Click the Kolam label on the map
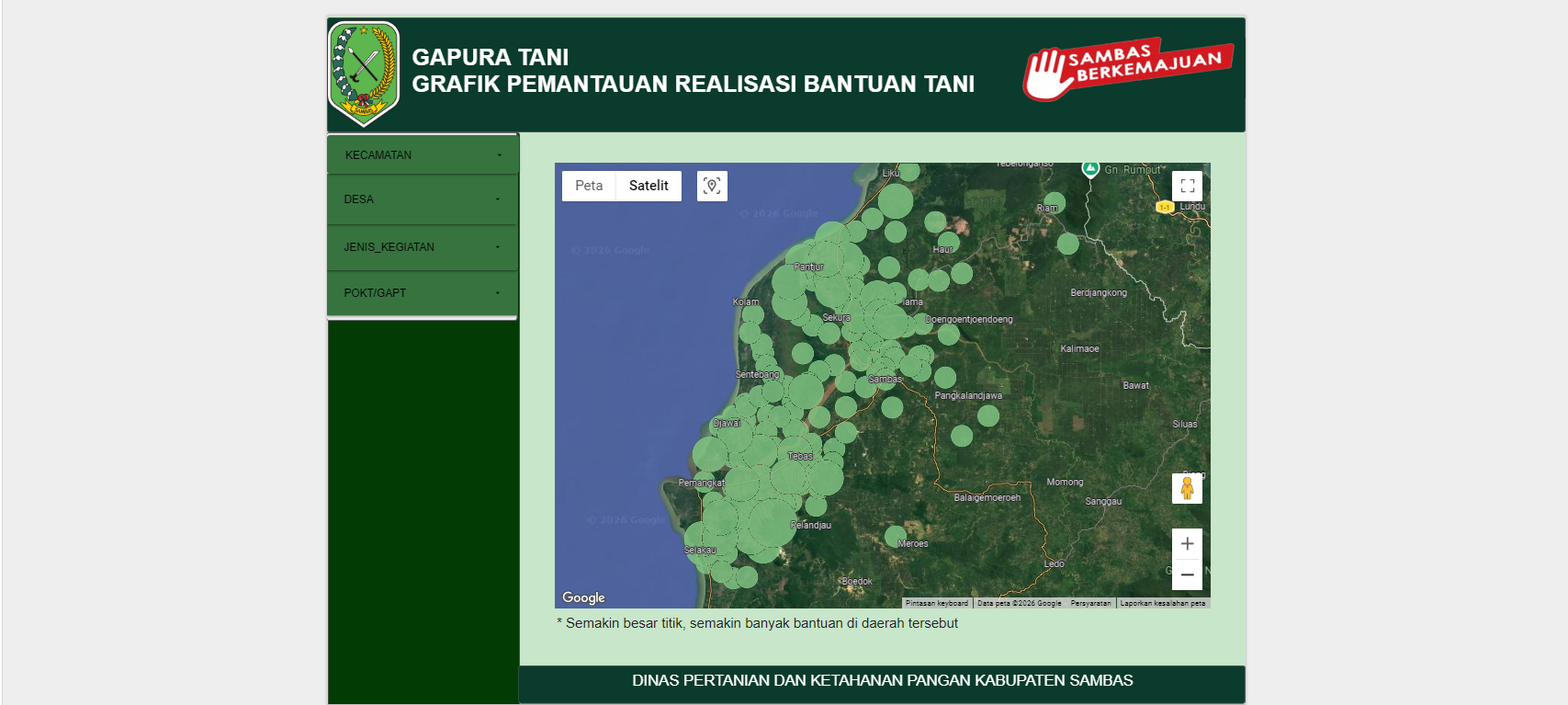Viewport: 1568px width, 705px height. tap(746, 301)
